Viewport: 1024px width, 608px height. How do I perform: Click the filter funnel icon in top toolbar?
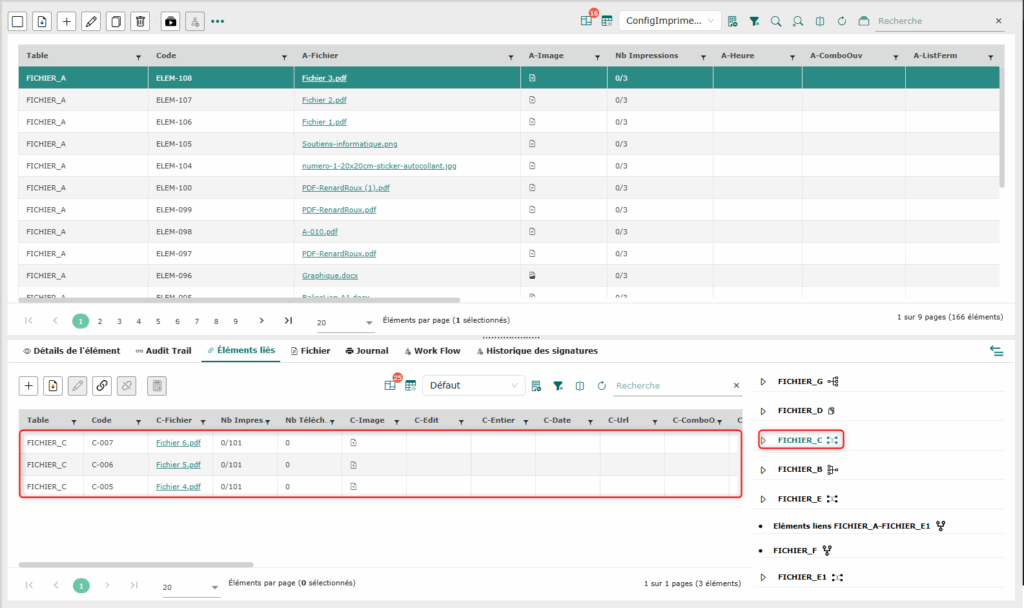[x=754, y=21]
